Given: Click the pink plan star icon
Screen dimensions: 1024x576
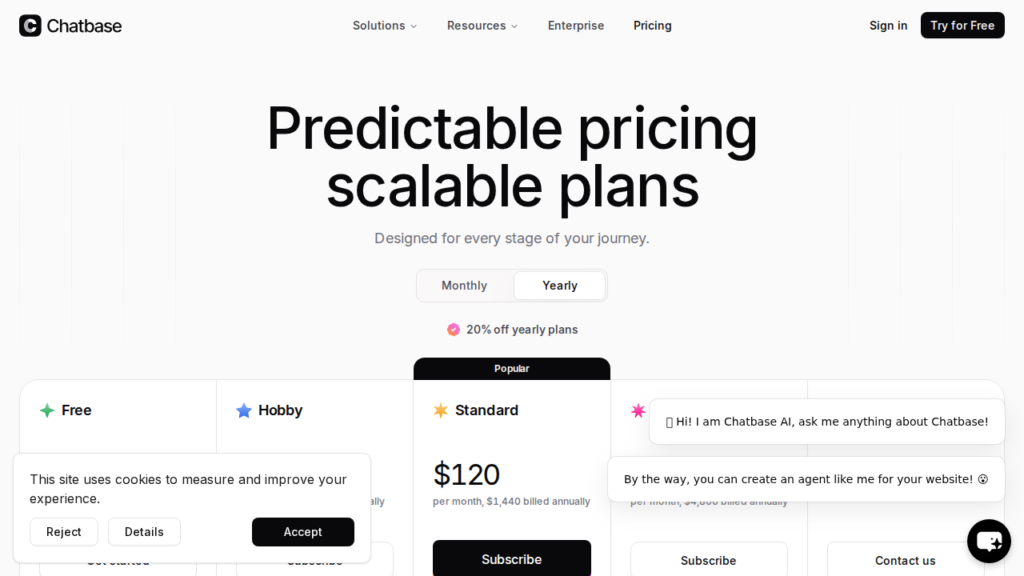Looking at the screenshot, I should [638, 411].
